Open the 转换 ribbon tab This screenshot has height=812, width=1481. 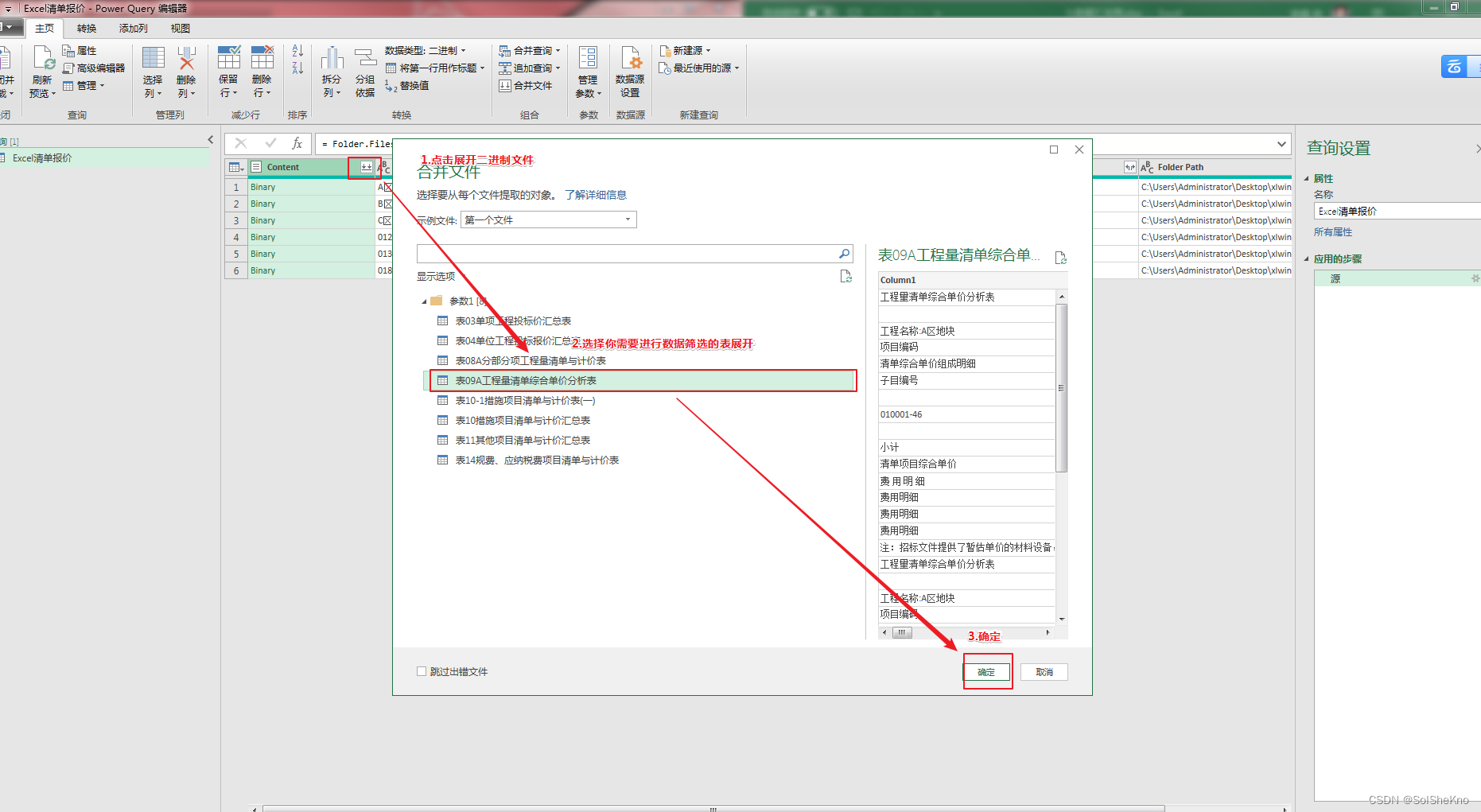pos(87,29)
